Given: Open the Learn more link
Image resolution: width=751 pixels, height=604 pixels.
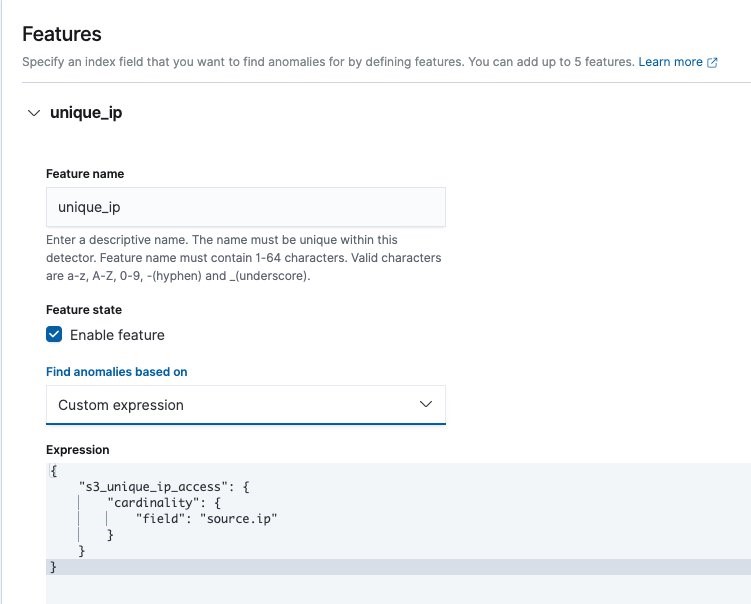Looking at the screenshot, I should 670,62.
